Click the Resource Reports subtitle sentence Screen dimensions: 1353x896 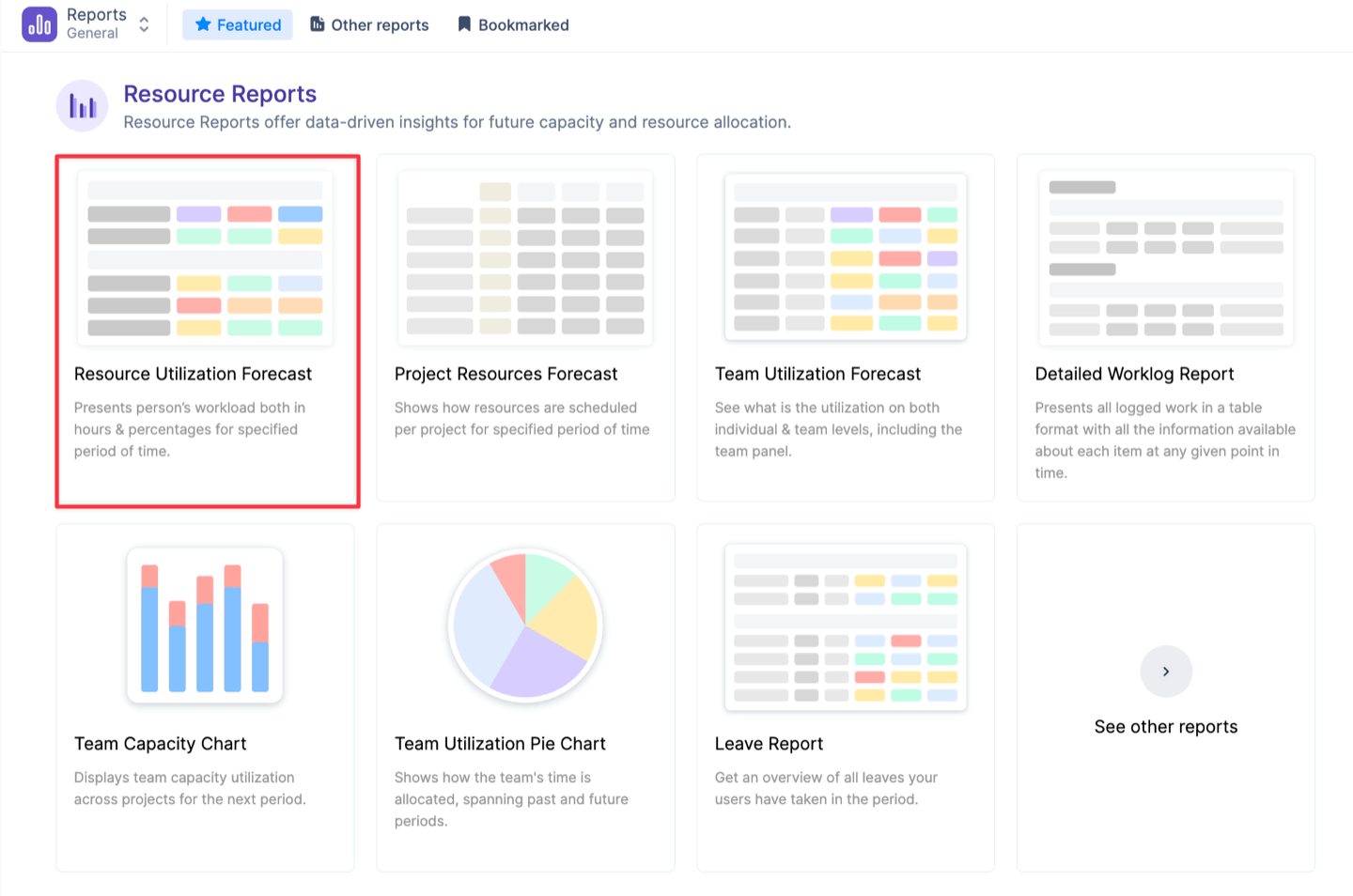[458, 122]
